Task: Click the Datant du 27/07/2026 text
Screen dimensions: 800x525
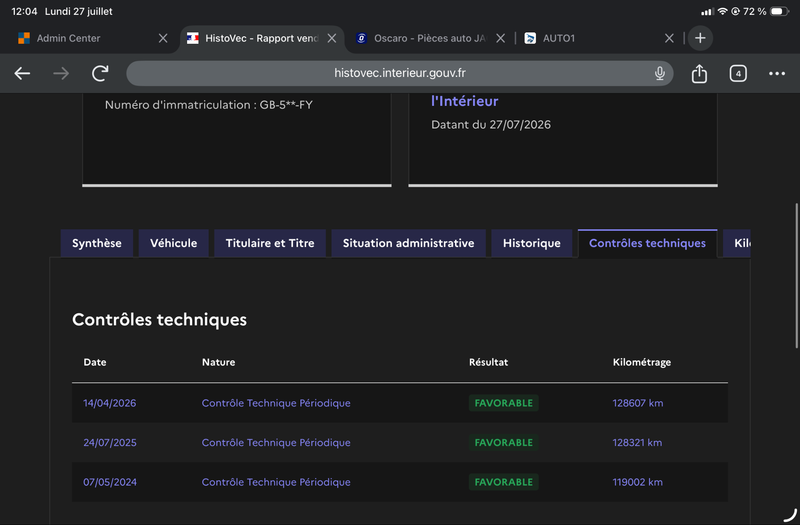Action: [491, 125]
